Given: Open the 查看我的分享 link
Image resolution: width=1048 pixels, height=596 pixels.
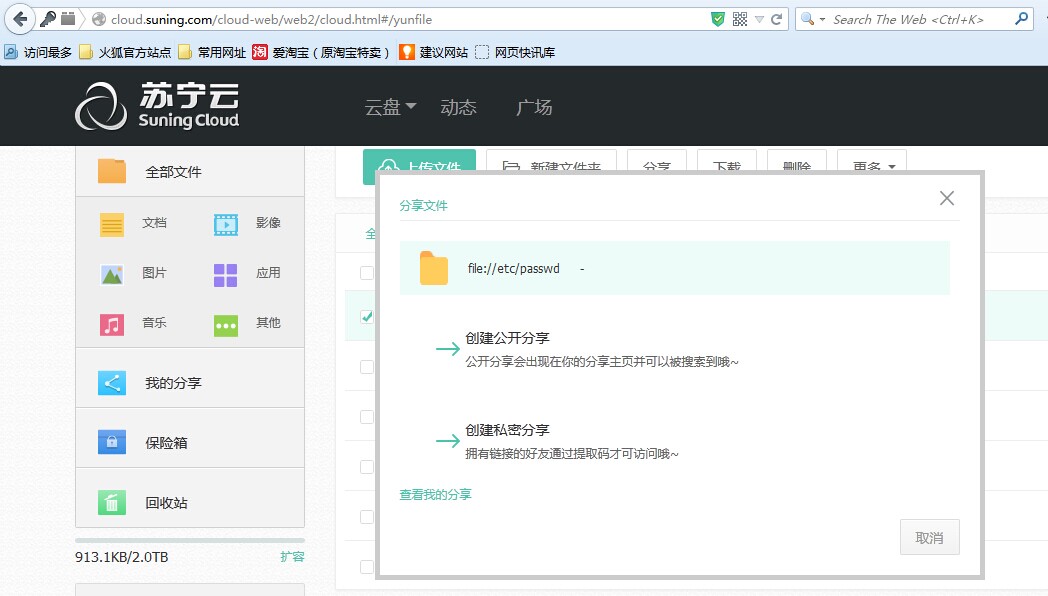Looking at the screenshot, I should [435, 494].
